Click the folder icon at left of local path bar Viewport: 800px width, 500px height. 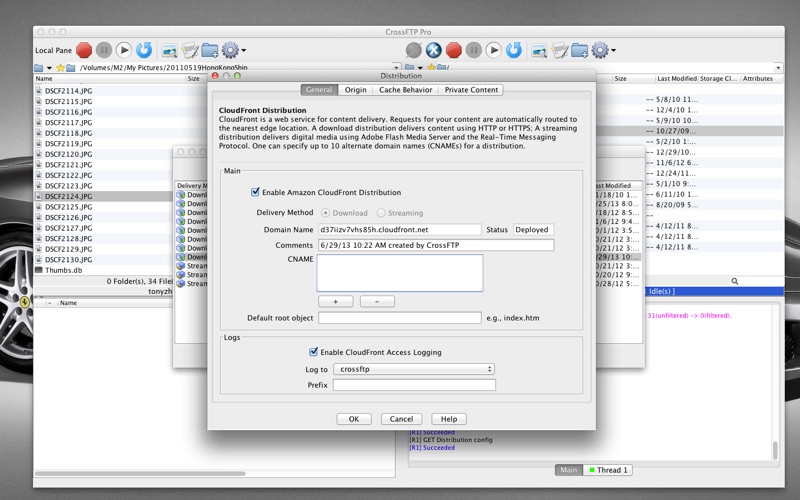pyautogui.click(x=39, y=68)
